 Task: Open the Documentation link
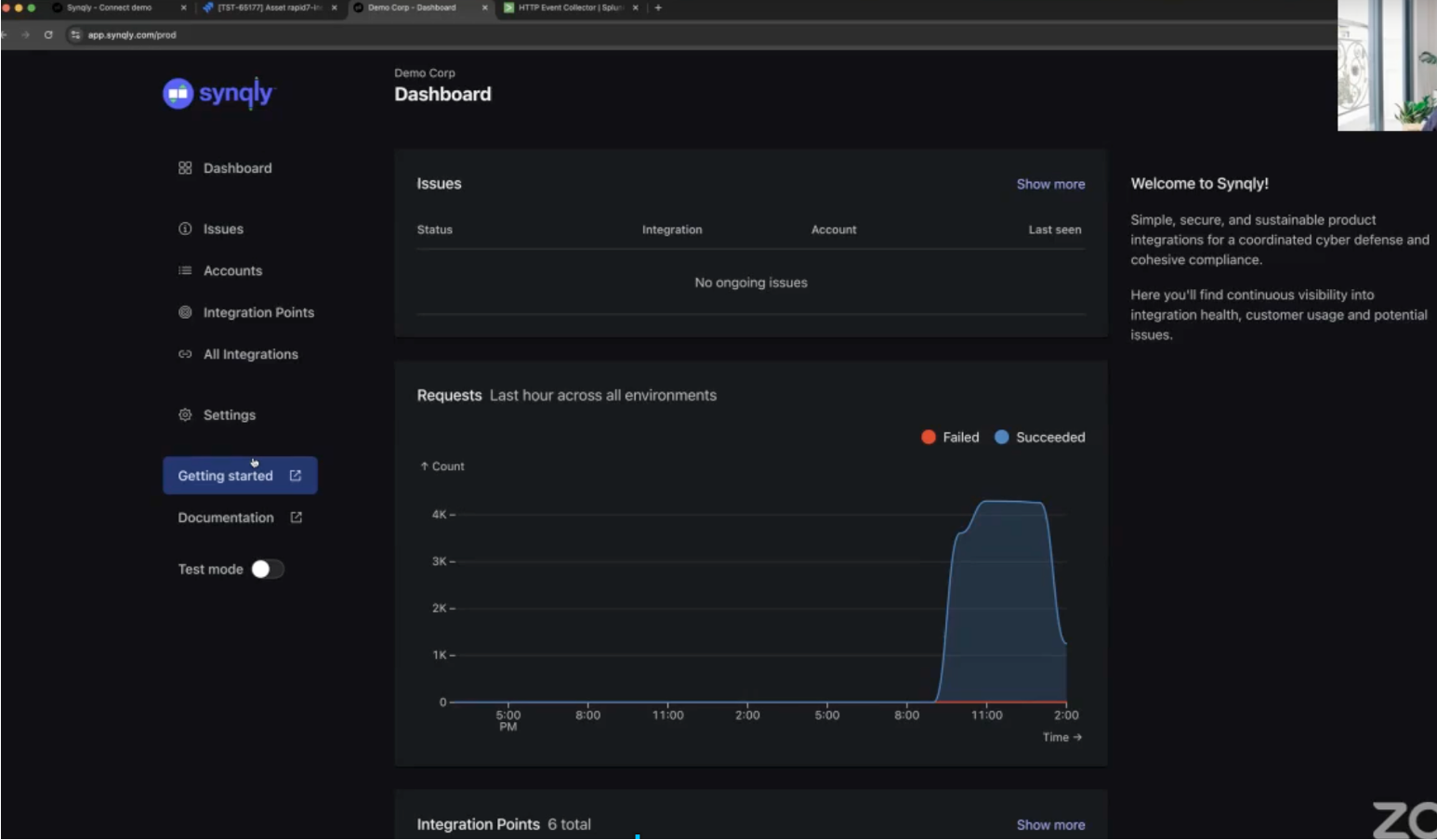point(240,518)
